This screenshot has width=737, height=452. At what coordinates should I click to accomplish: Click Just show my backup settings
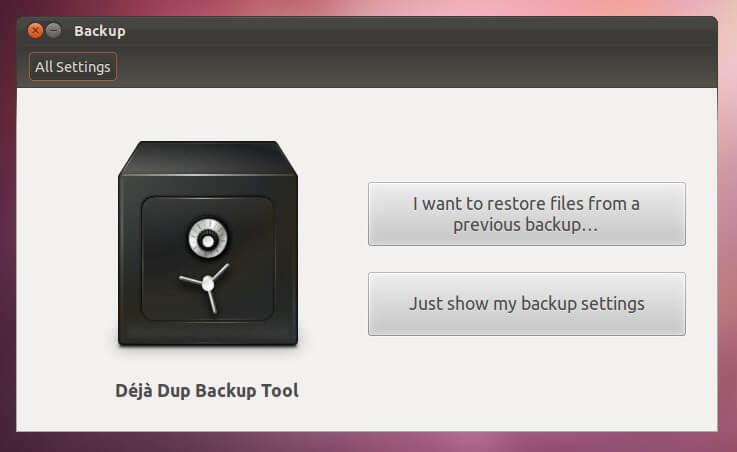pyautogui.click(x=526, y=303)
